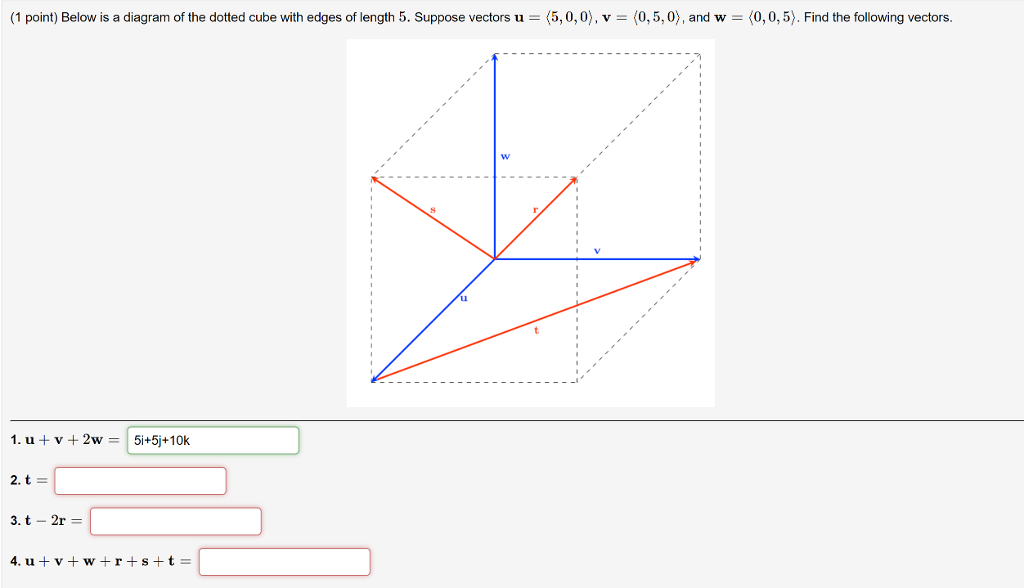Viewport: 1024px width, 588px height.
Task: Click the answer box for u+v+w+r+s+t
Action: coord(285,562)
